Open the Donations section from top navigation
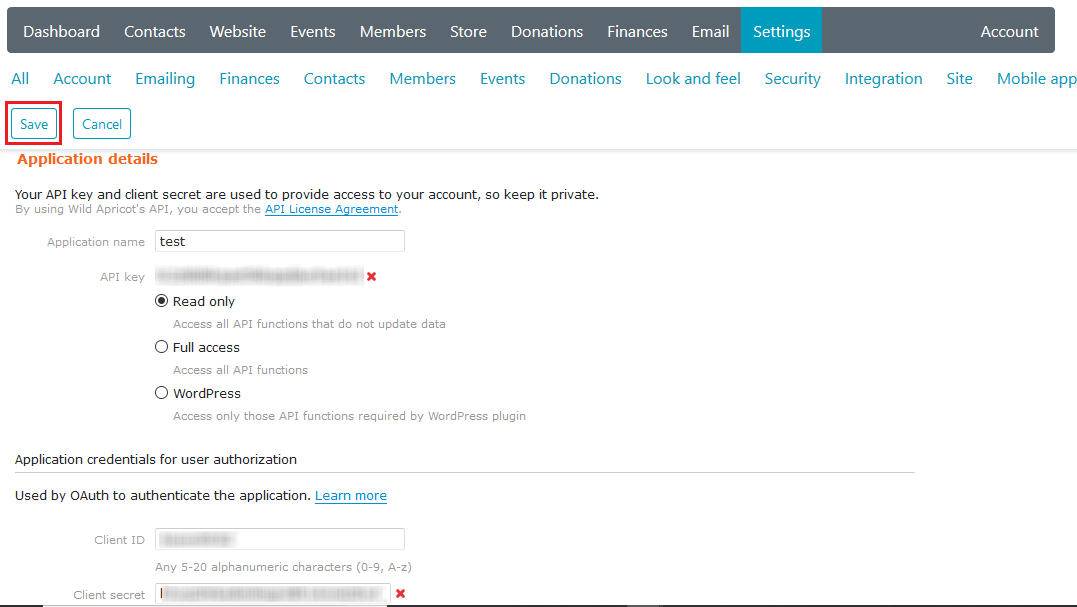The image size is (1077, 607). click(x=546, y=30)
